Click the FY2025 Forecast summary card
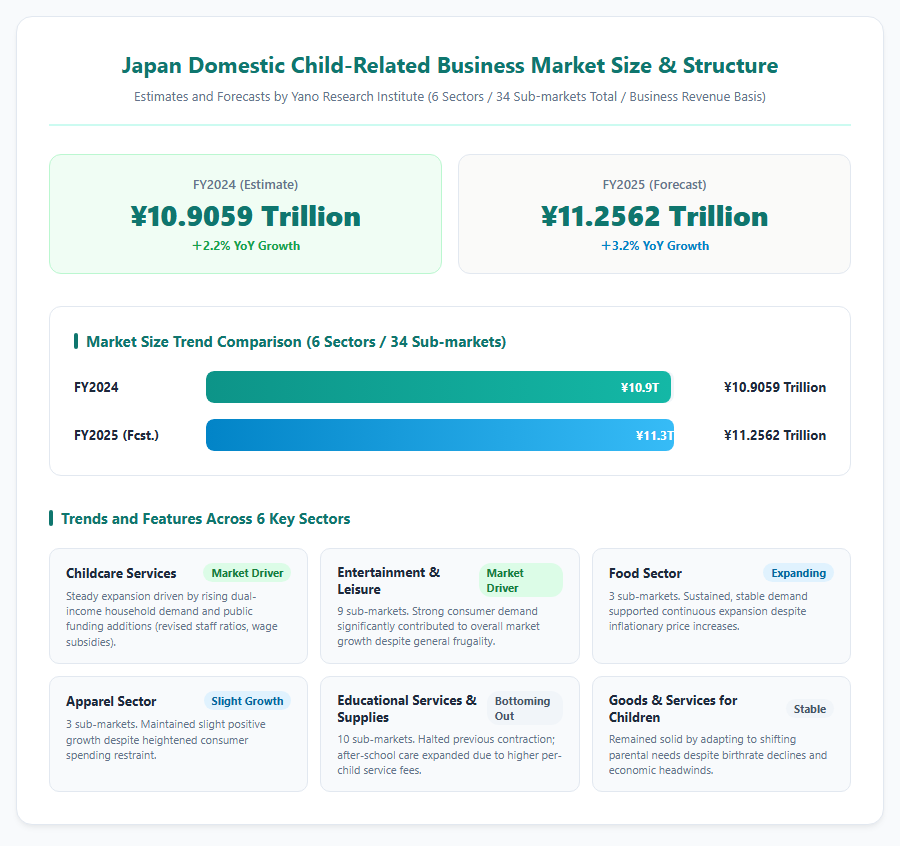Image resolution: width=900 pixels, height=846 pixels. (654, 214)
